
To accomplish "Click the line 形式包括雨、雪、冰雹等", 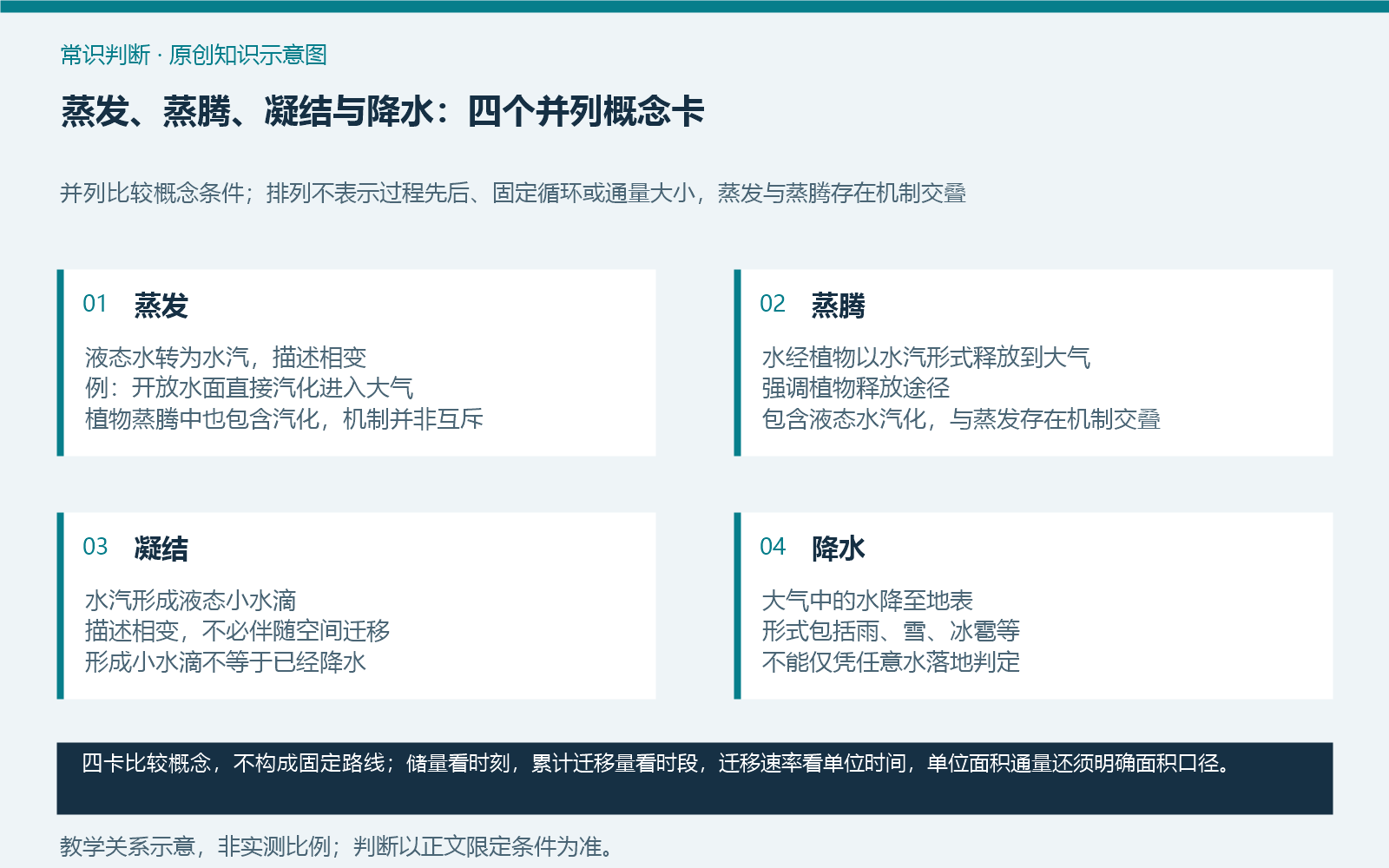I will (x=891, y=631).
